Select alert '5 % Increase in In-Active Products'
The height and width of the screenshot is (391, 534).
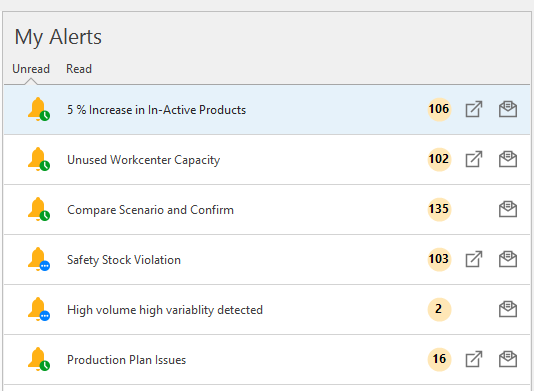[267, 109]
